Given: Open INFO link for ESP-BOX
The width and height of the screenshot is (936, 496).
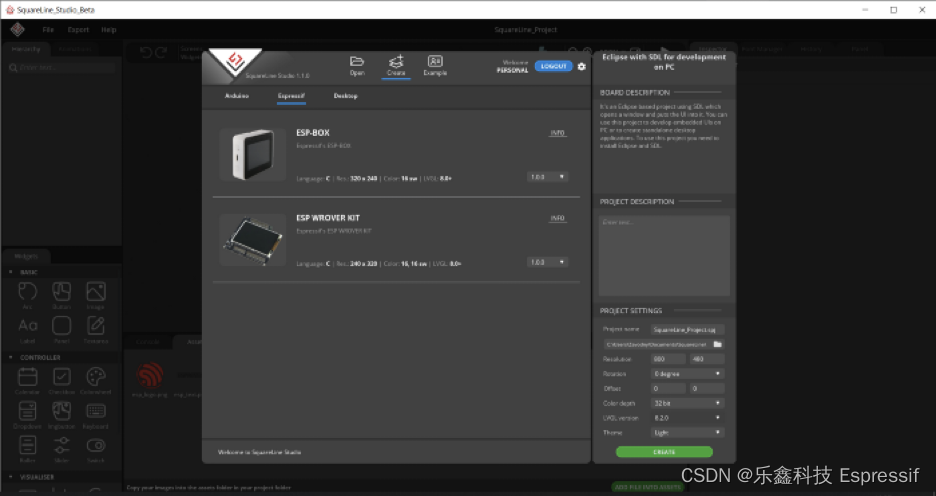Looking at the screenshot, I should click(558, 133).
